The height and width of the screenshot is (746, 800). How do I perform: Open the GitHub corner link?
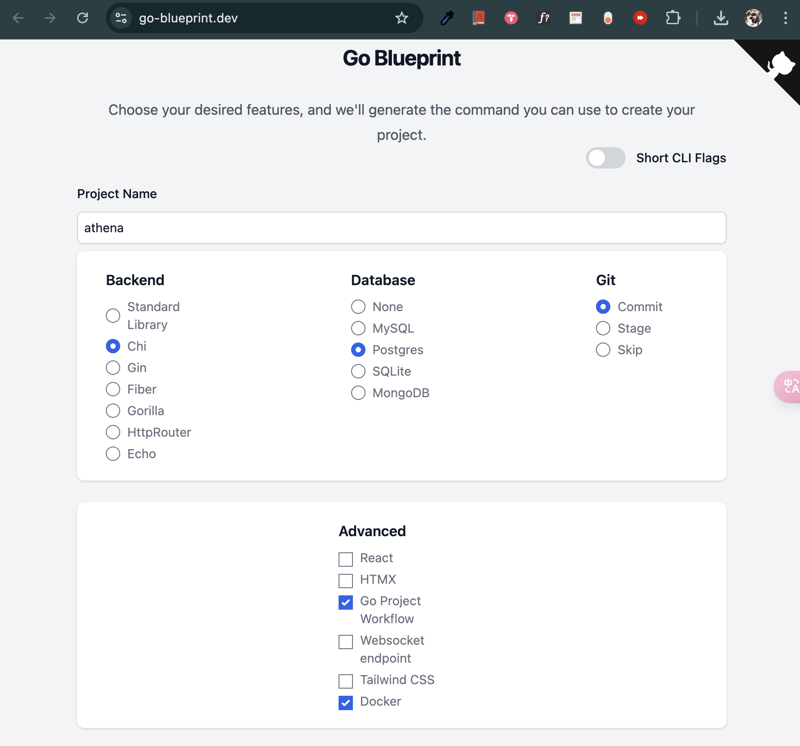pyautogui.click(x=778, y=65)
